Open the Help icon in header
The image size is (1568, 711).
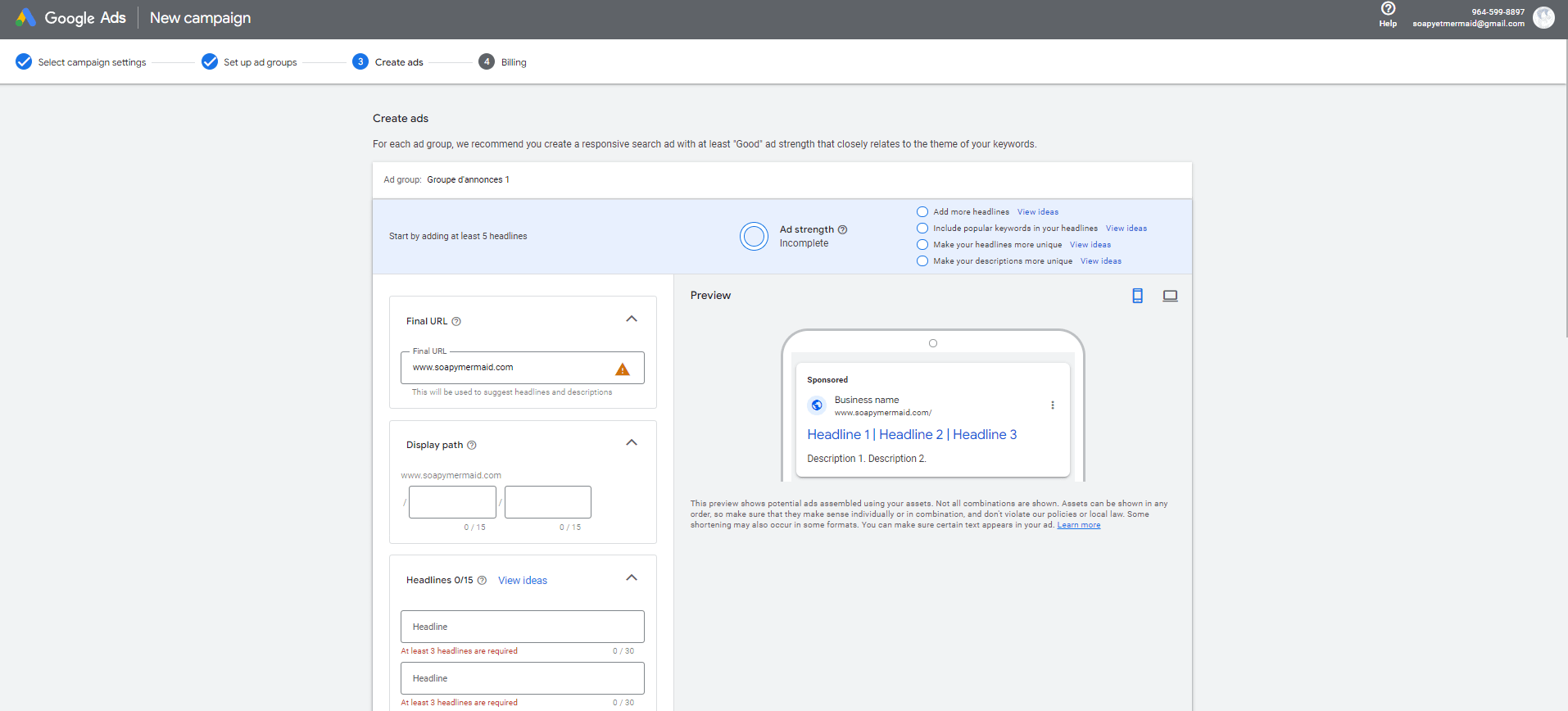(1388, 8)
